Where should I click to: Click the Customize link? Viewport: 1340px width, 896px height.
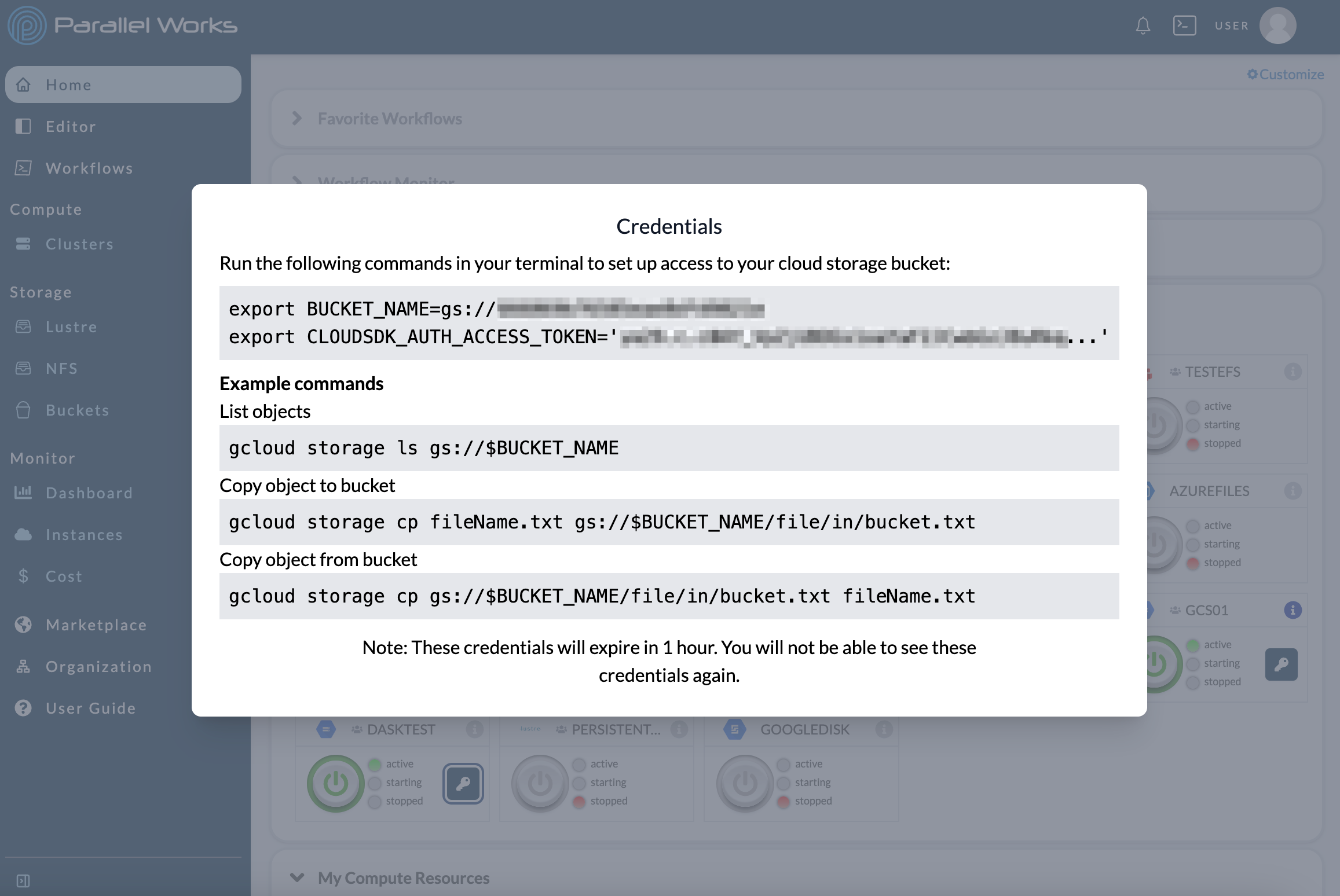pos(1285,74)
